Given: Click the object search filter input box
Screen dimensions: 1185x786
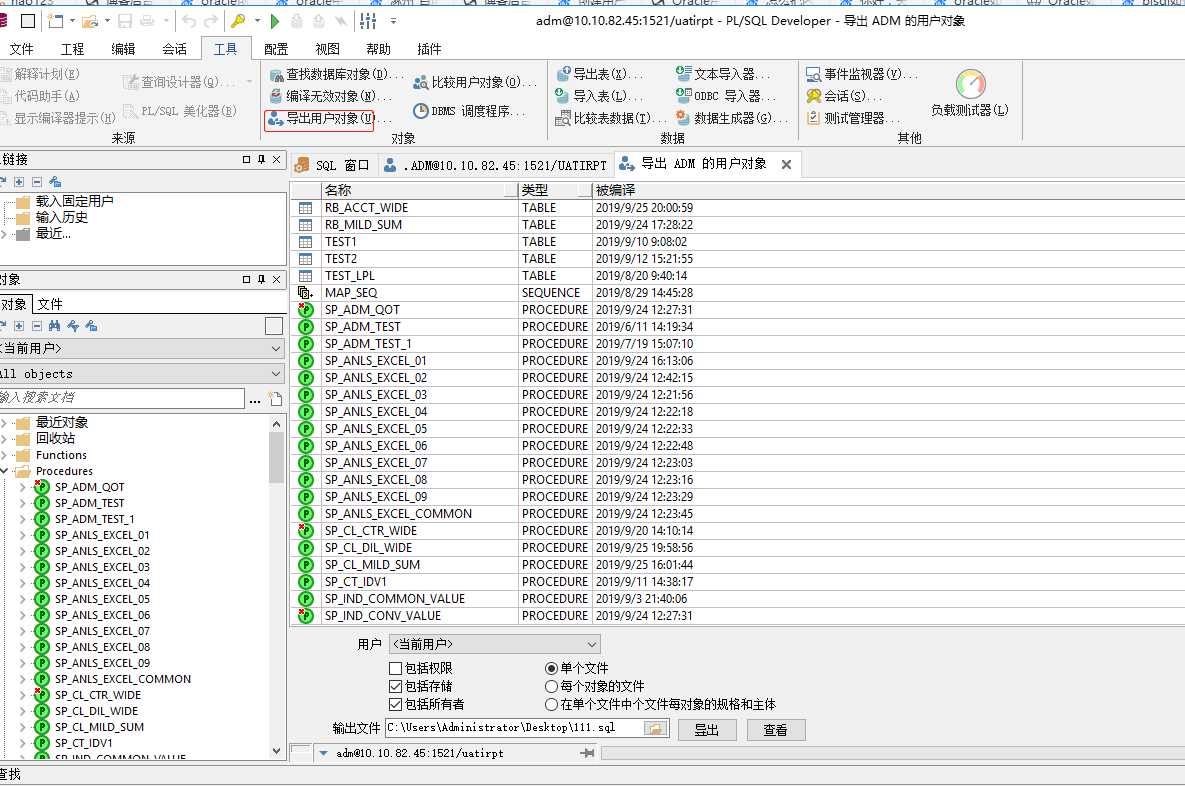Looking at the screenshot, I should point(122,398).
